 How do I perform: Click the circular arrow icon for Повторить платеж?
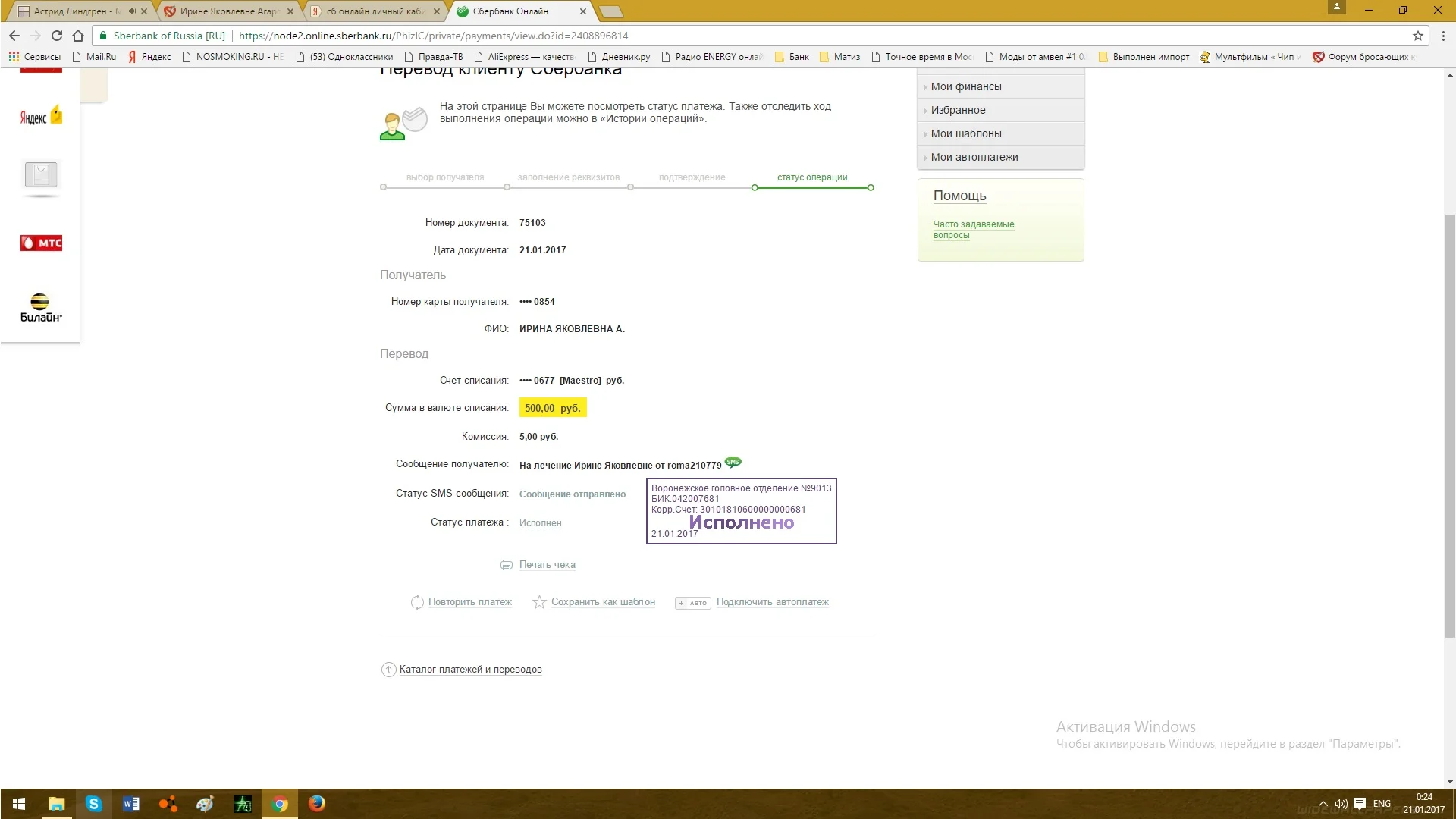coord(418,601)
